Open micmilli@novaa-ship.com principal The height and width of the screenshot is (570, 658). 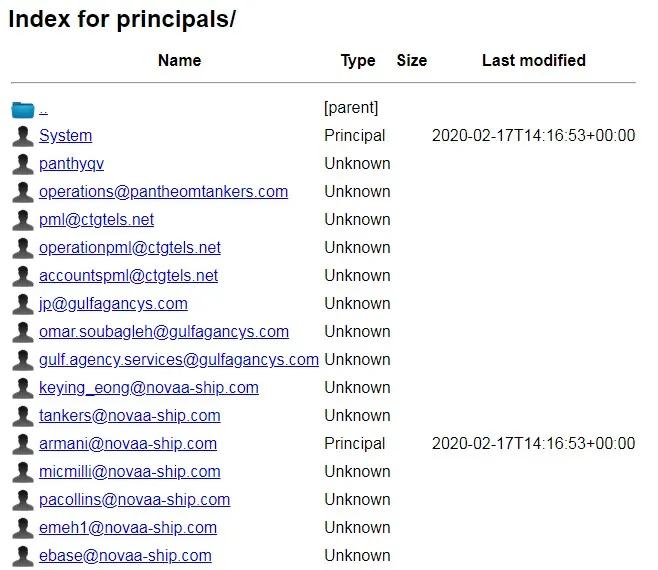[x=130, y=472]
